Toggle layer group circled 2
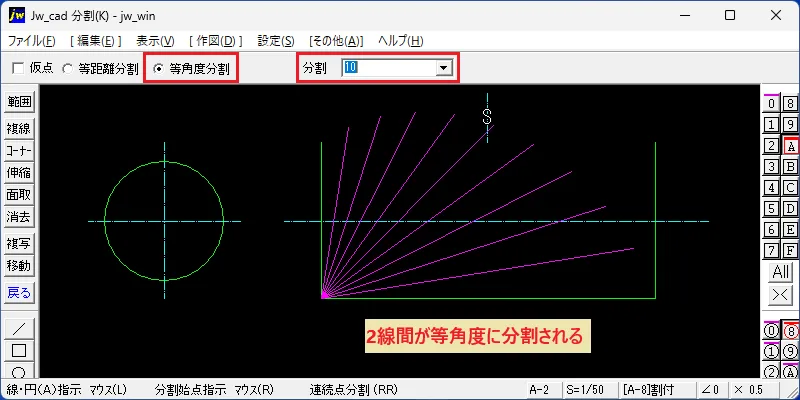 click(771, 372)
